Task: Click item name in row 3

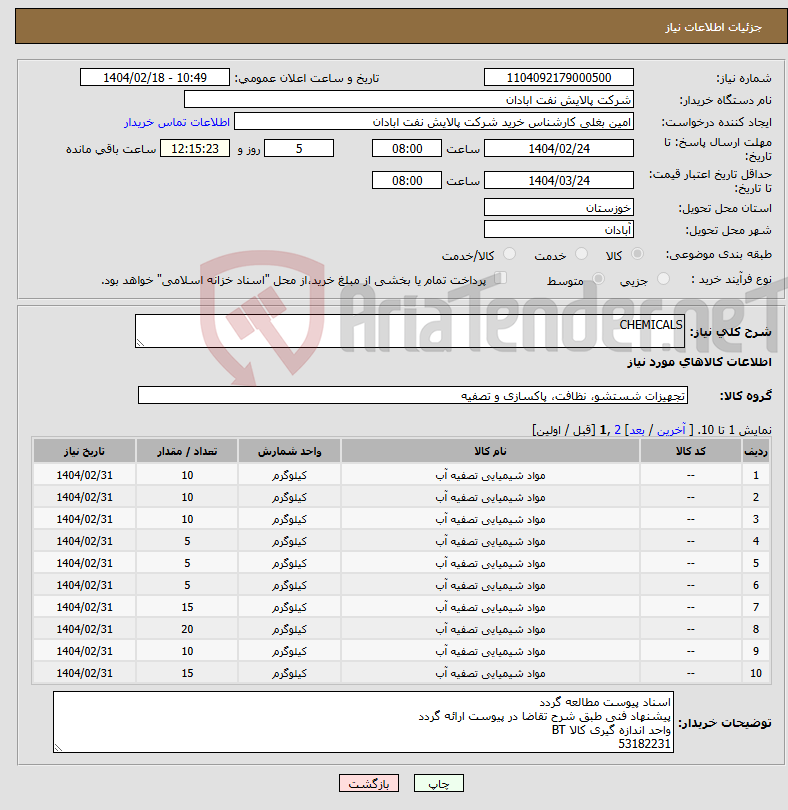Action: point(490,519)
